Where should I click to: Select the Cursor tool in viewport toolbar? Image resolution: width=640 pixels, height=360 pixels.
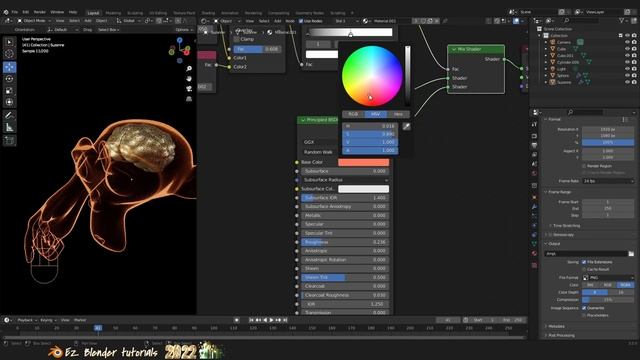[9, 53]
